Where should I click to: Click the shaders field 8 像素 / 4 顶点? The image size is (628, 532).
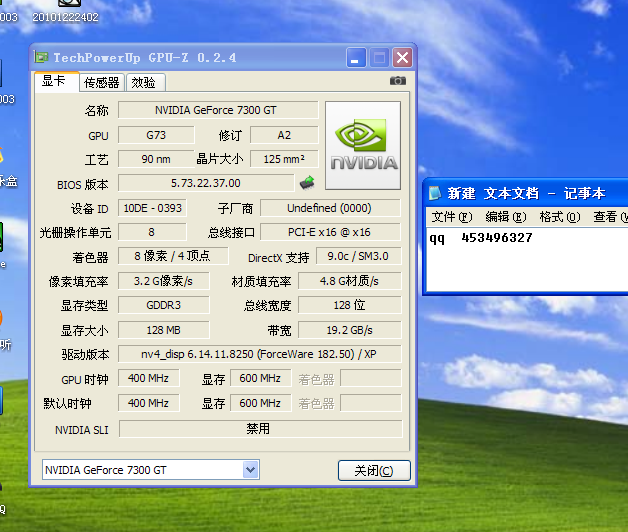[173, 256]
